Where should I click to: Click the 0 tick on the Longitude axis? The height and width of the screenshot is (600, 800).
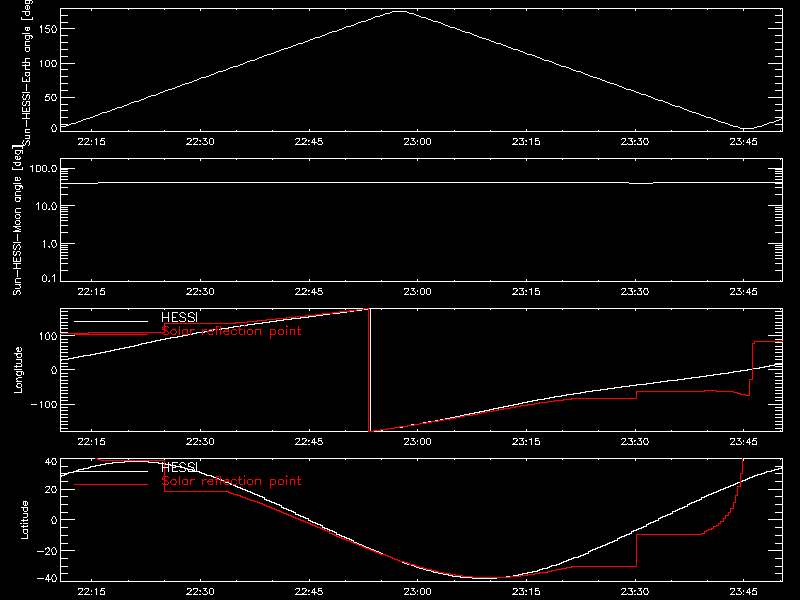54,370
